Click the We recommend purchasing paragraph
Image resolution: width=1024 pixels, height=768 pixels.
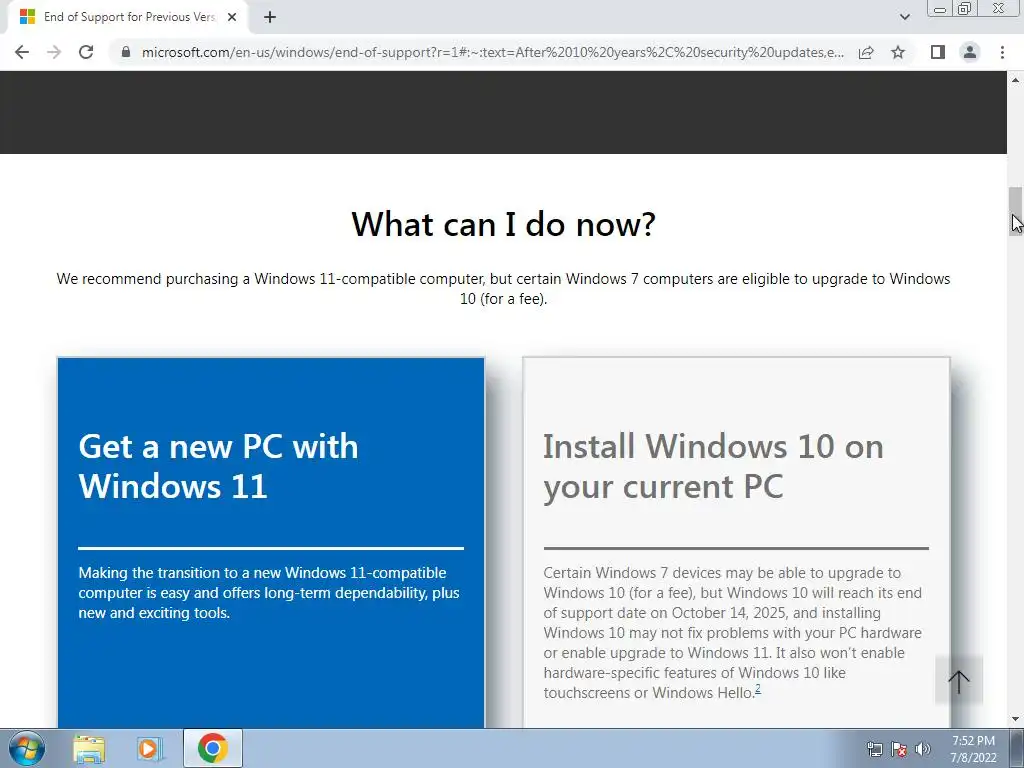point(504,289)
